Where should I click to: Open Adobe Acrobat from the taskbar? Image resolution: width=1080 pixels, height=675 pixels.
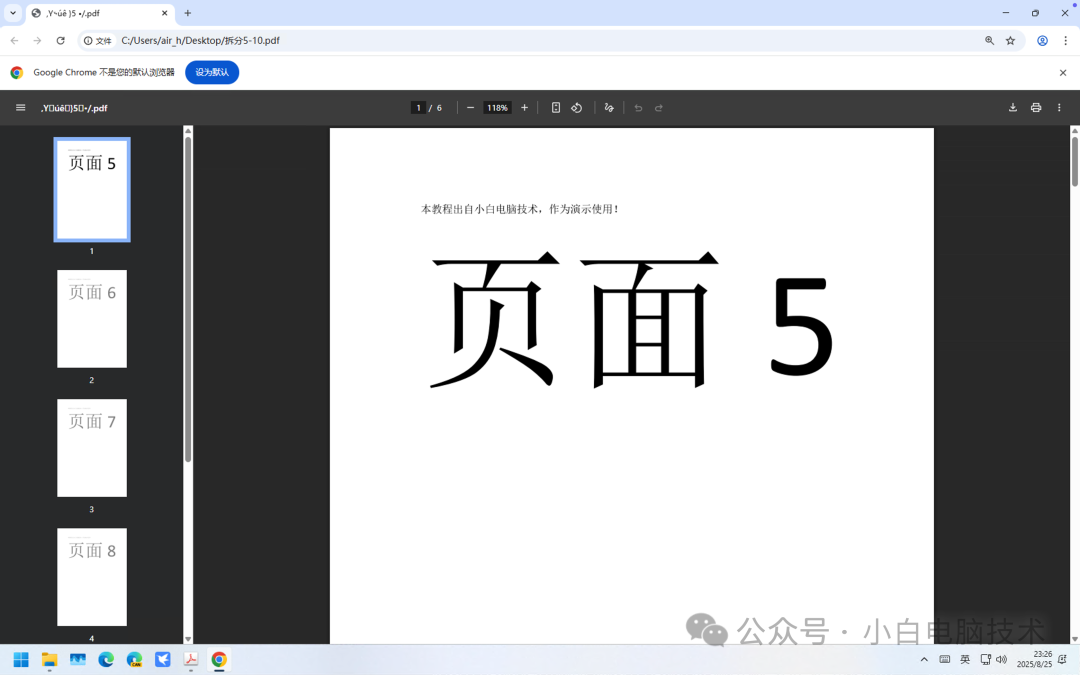(x=190, y=660)
